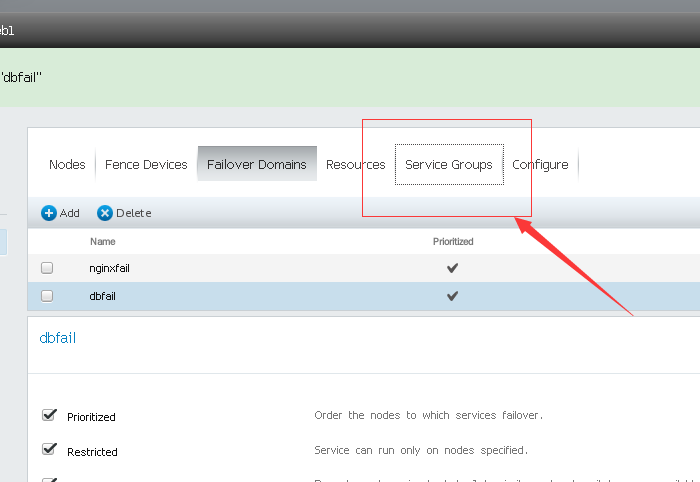Uncheck the Prioritized option checkbox
Viewport: 700px width, 482px height.
pyautogui.click(x=48, y=415)
